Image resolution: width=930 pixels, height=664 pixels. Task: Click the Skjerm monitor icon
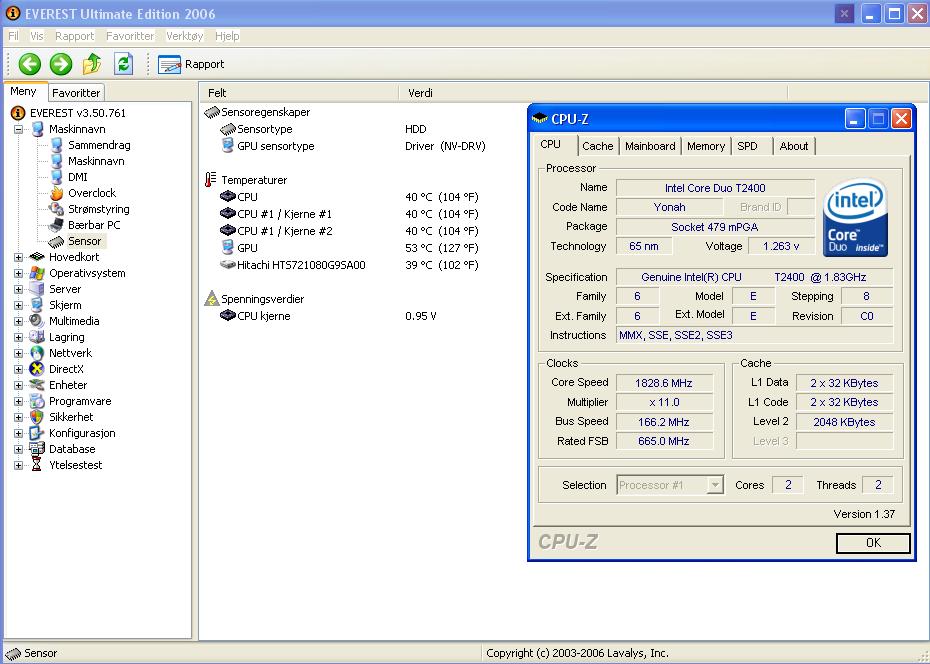click(37, 305)
